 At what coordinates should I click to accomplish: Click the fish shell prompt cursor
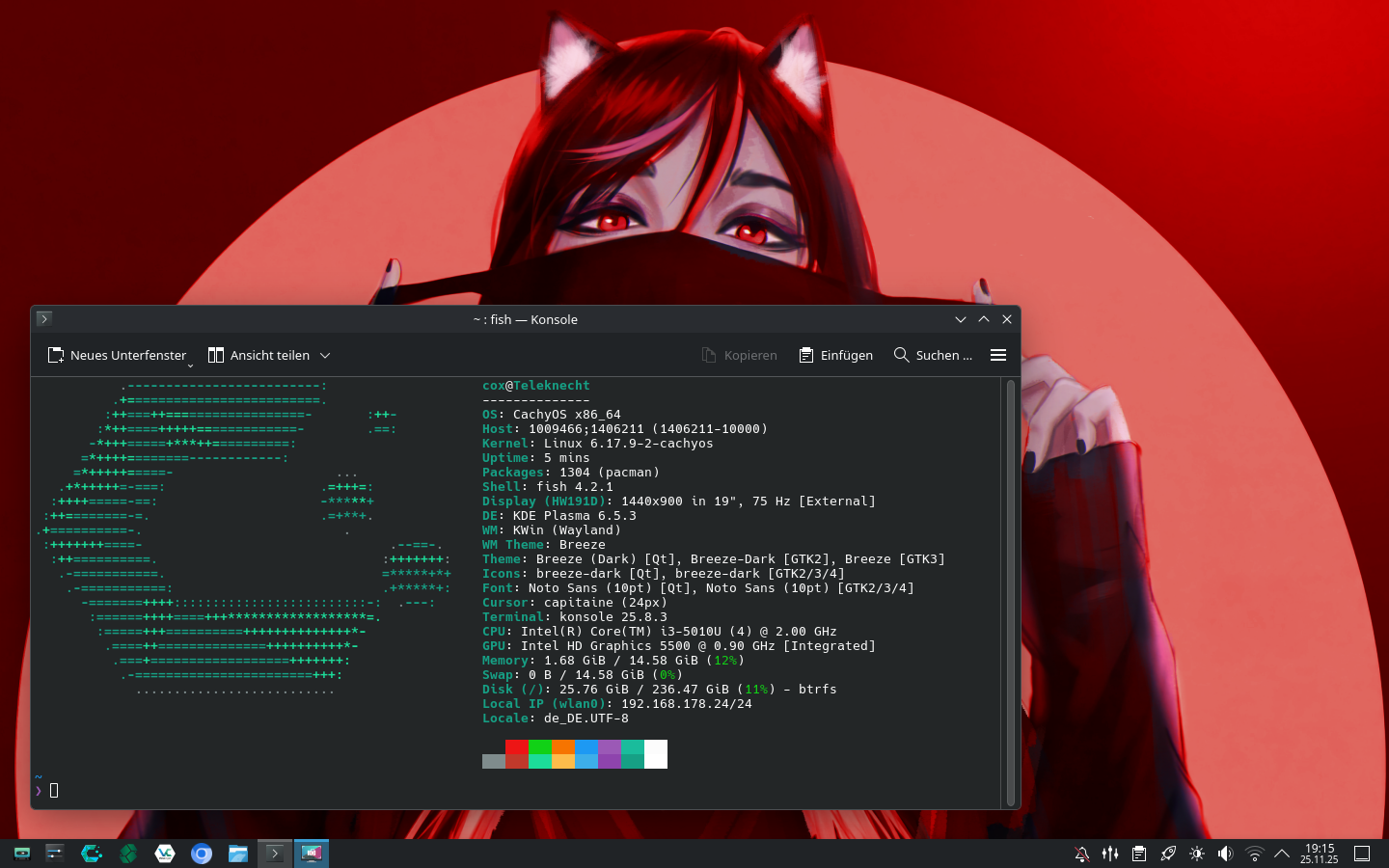(x=54, y=791)
